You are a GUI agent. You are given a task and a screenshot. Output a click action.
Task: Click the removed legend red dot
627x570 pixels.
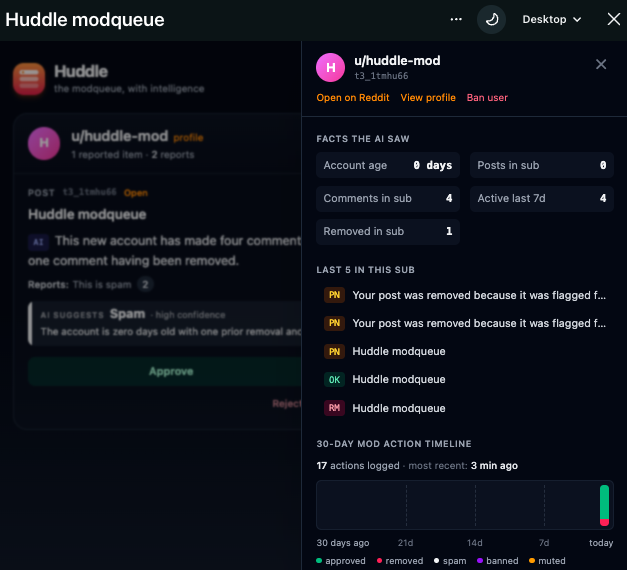click(x=379, y=561)
